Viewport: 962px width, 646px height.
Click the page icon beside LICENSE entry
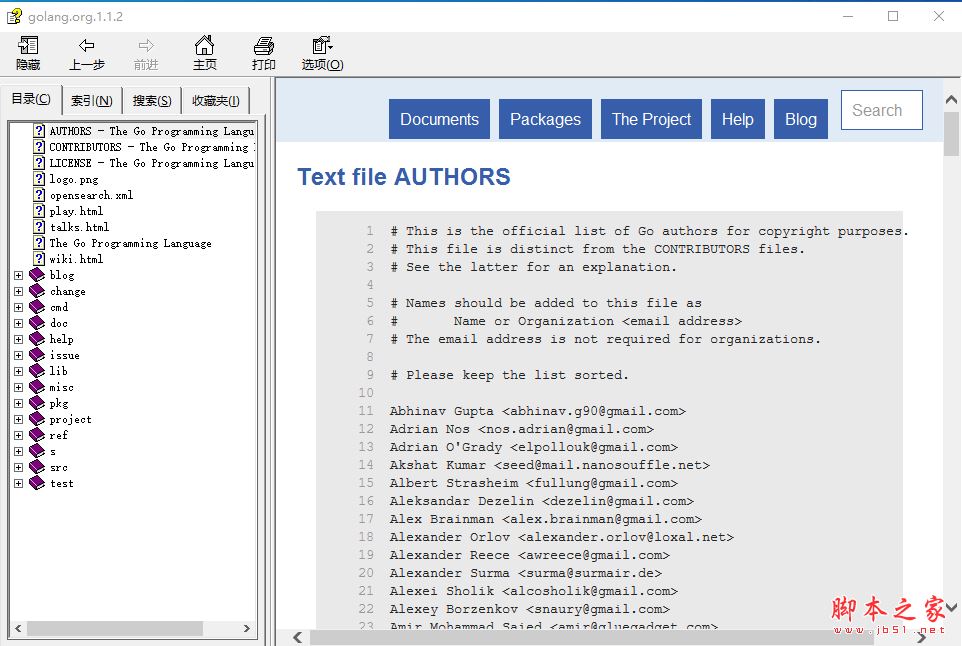39,163
